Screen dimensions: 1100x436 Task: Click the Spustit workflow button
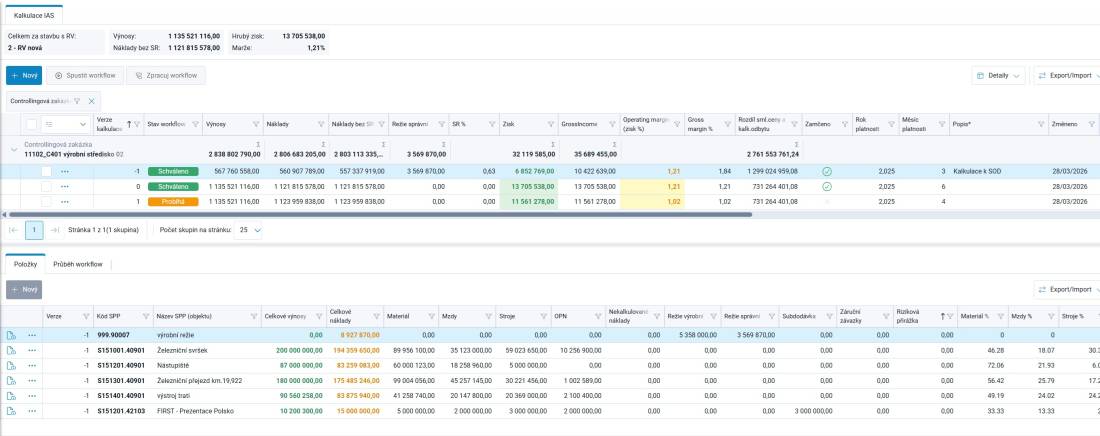tap(85, 75)
